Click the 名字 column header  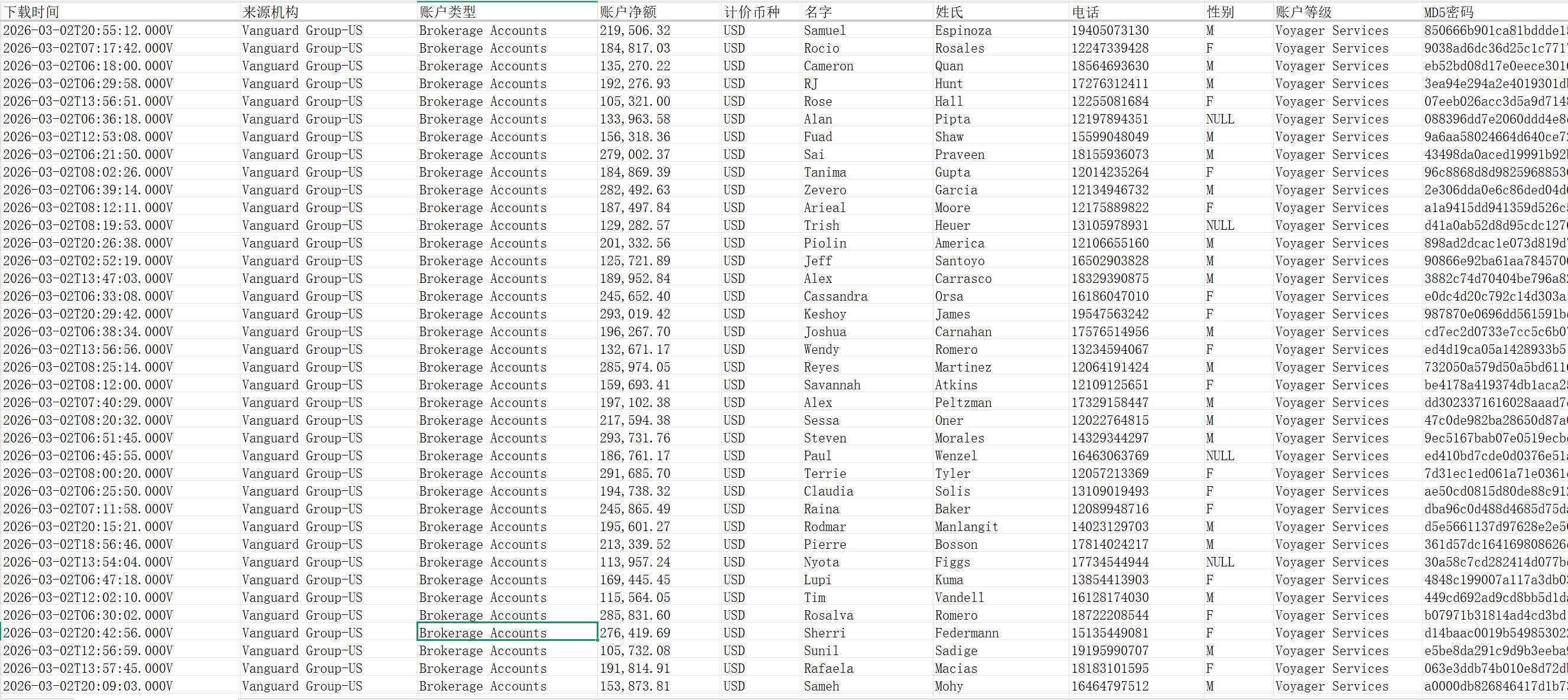pos(867,12)
